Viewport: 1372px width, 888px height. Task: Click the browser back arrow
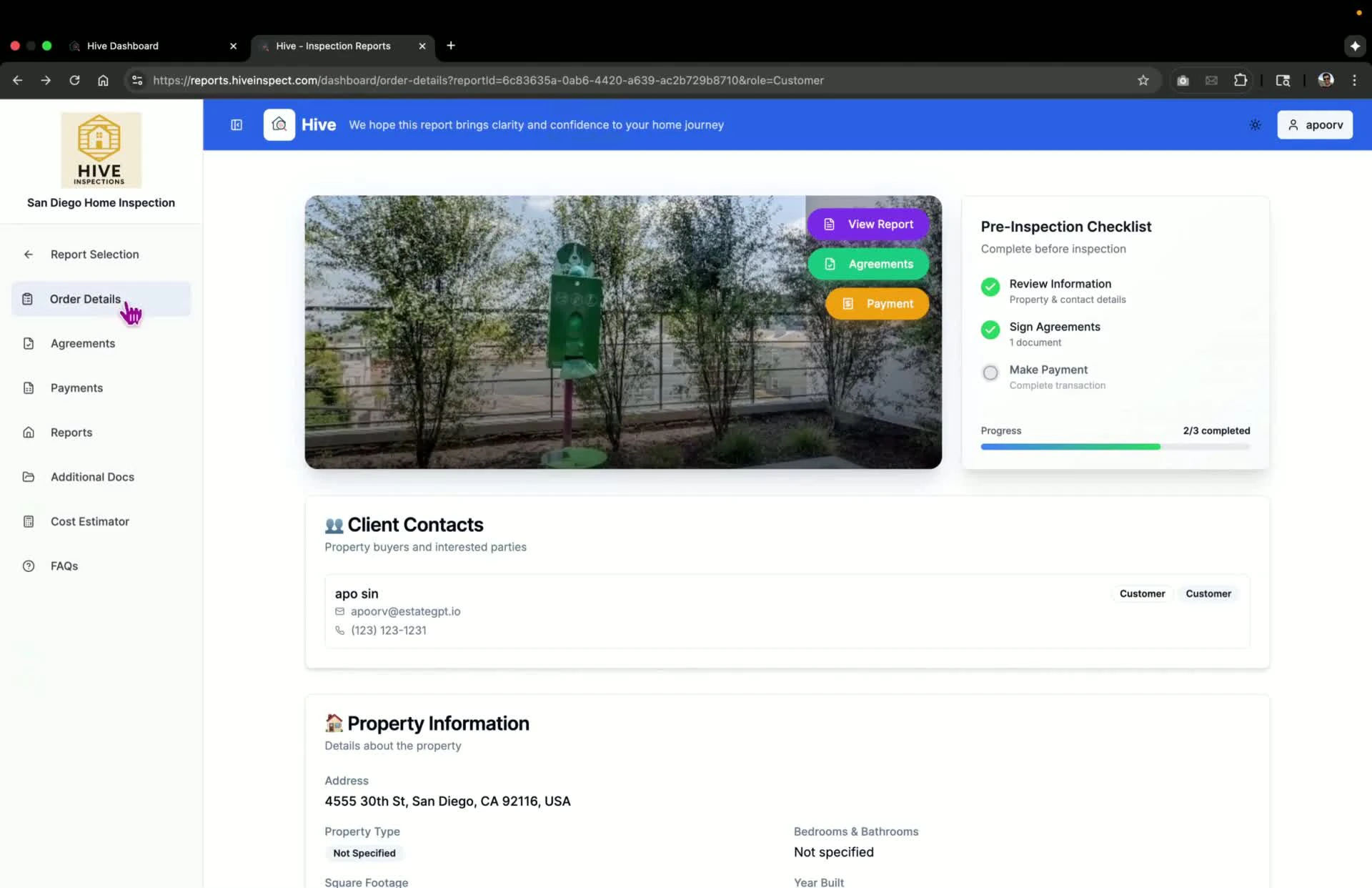coord(18,81)
